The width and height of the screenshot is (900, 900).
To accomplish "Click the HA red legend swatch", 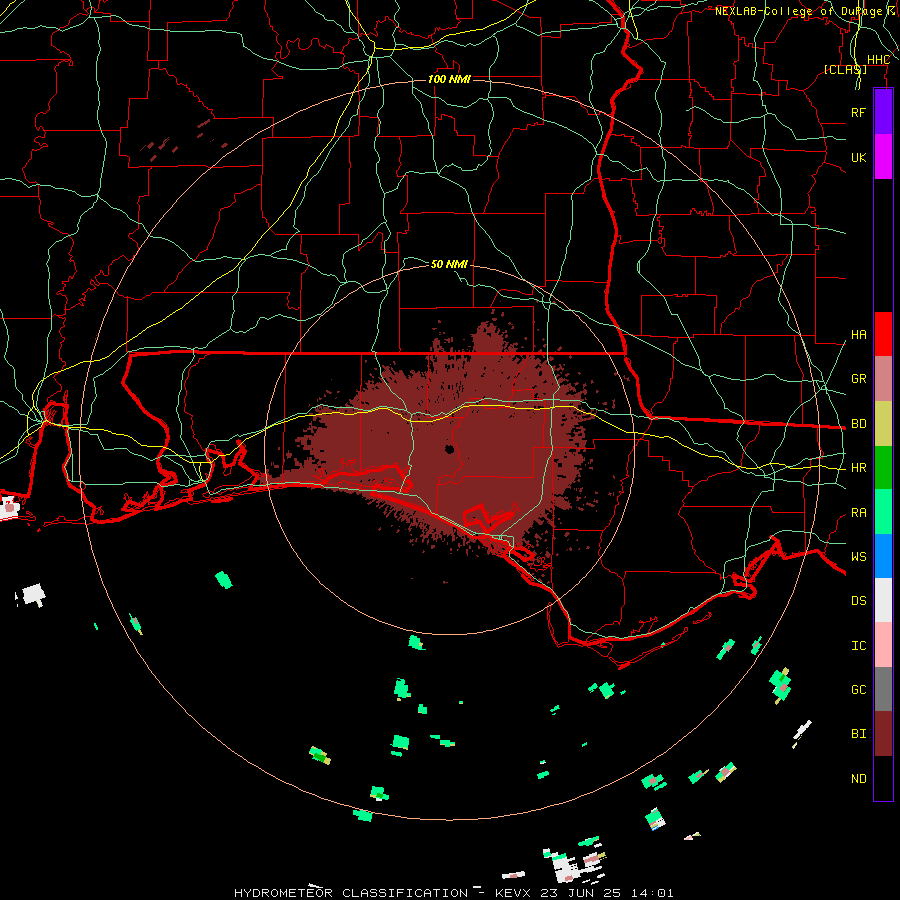I will [x=883, y=334].
